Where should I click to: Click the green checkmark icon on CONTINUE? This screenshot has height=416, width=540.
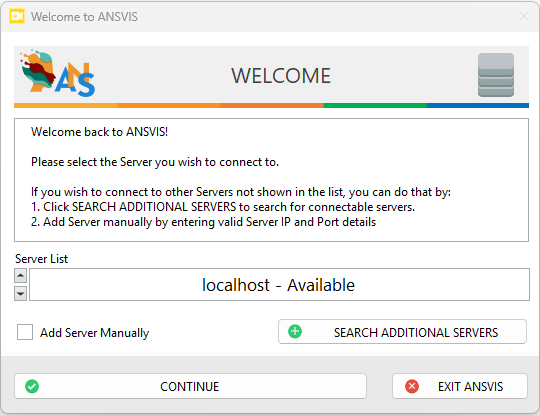pos(32,386)
